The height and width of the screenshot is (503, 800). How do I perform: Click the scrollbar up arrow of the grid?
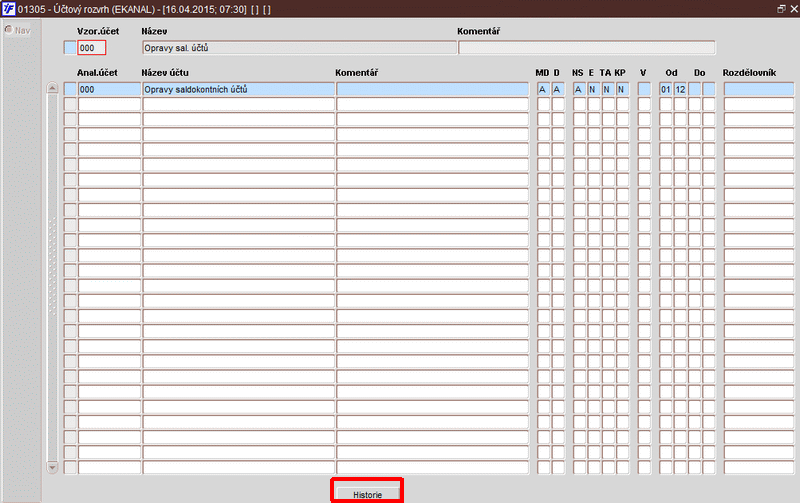[52, 88]
